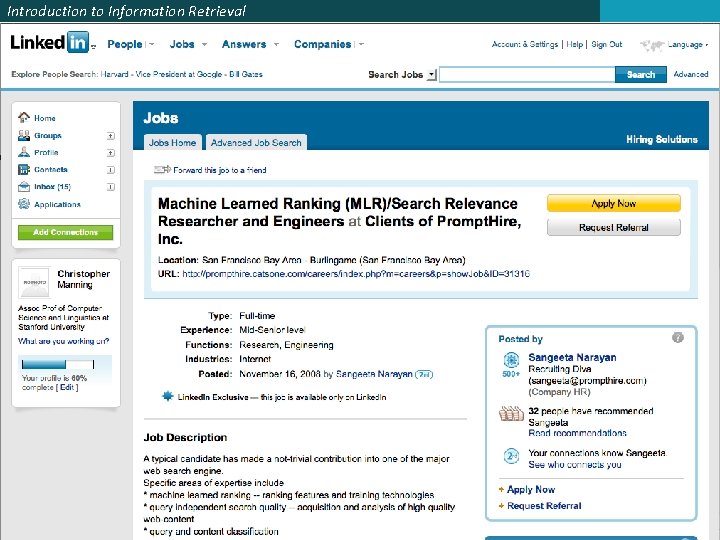This screenshot has height=540, width=720.
Task: Click the Profile person icon in sidebar
Action: click(24, 152)
